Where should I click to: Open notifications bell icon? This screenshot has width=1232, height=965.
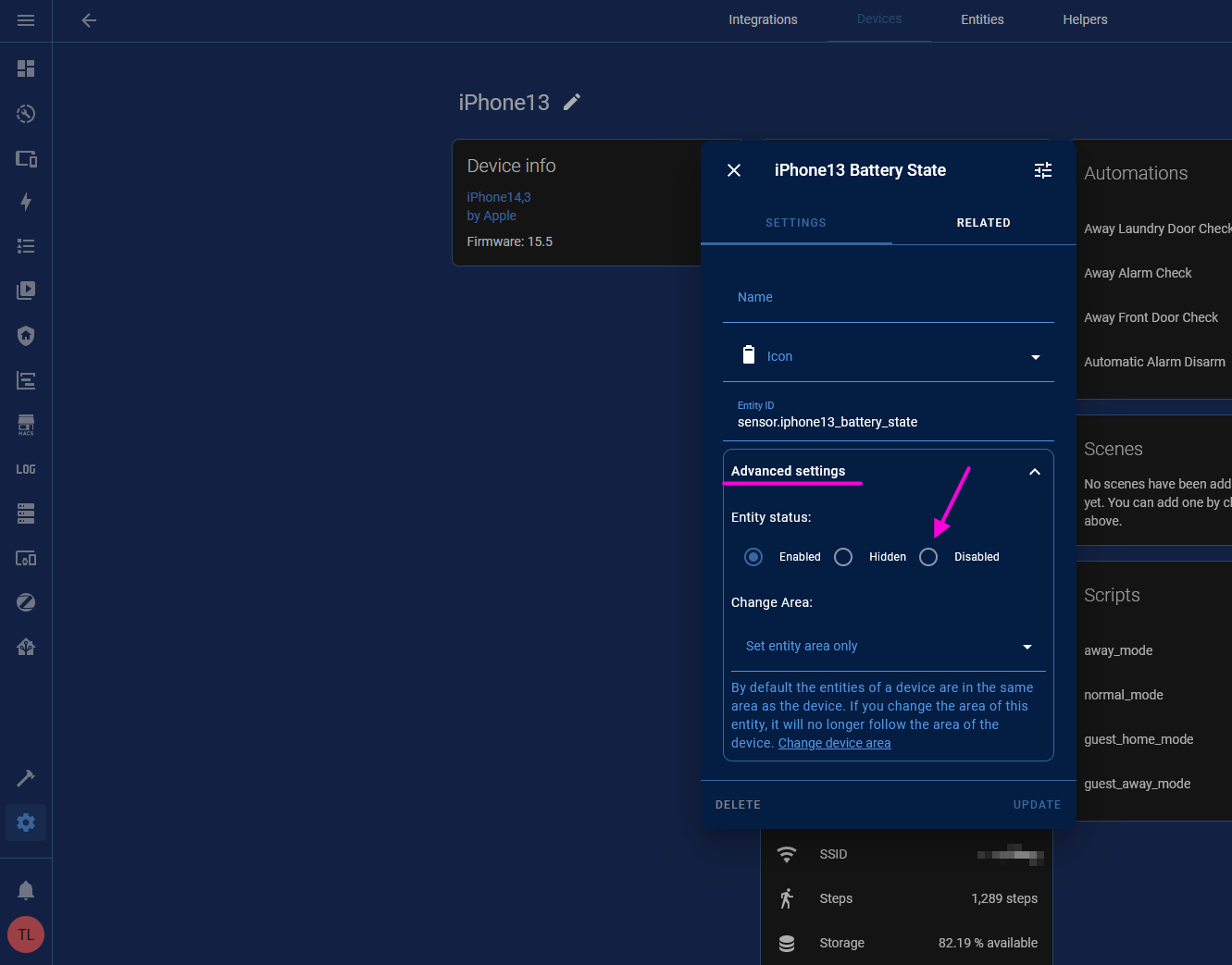click(26, 890)
